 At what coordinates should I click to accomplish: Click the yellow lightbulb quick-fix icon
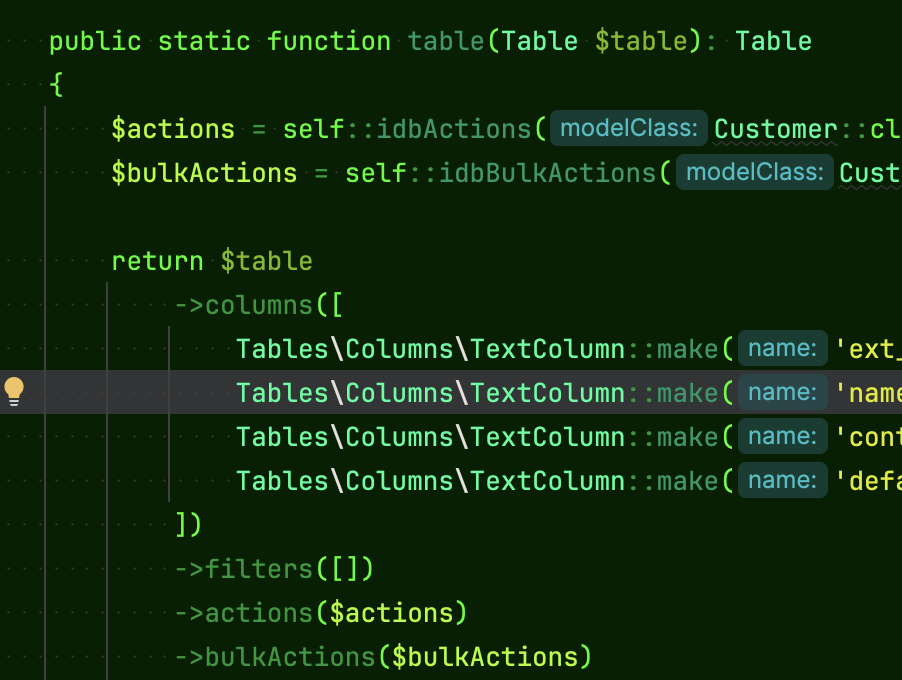click(14, 391)
